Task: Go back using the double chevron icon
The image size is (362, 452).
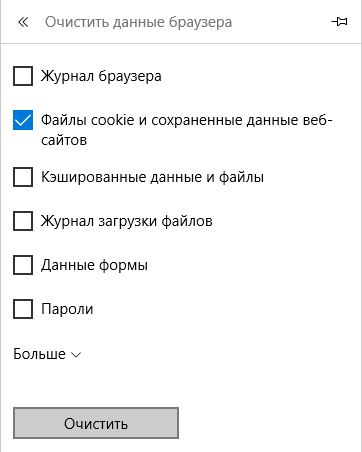Action: (23, 22)
